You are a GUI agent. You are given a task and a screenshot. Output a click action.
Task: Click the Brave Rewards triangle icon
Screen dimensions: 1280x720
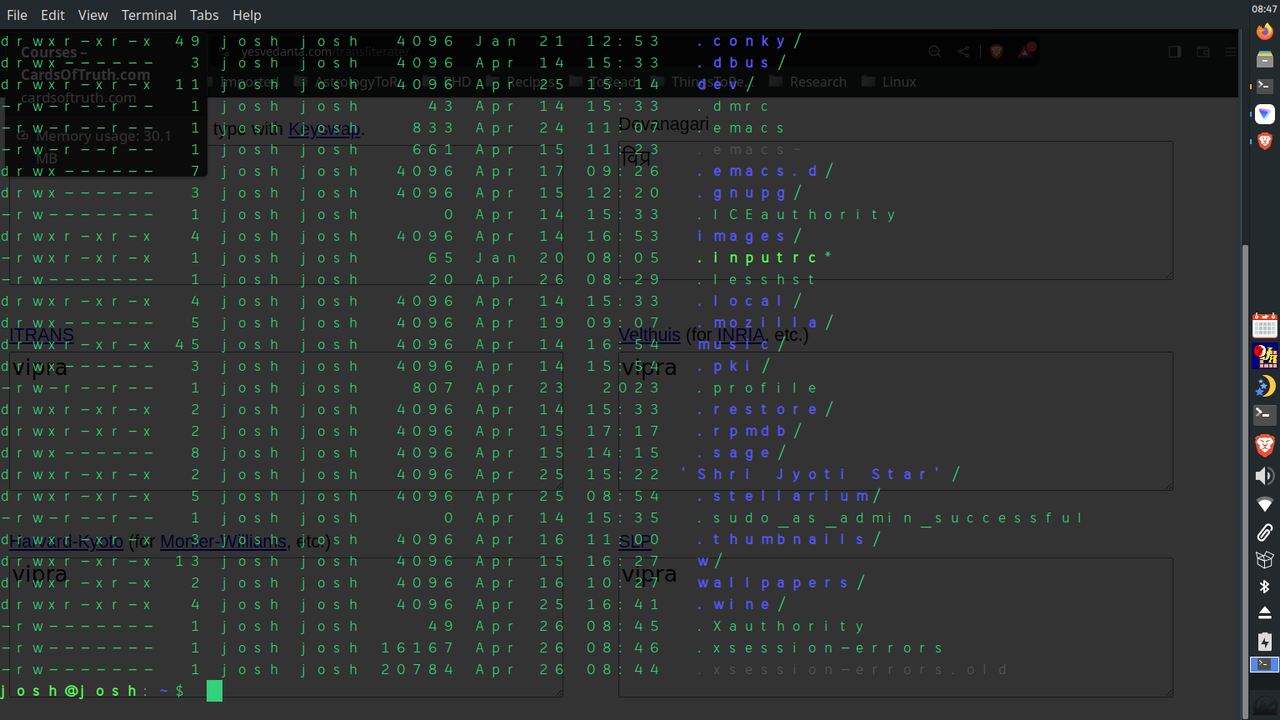coord(1024,52)
